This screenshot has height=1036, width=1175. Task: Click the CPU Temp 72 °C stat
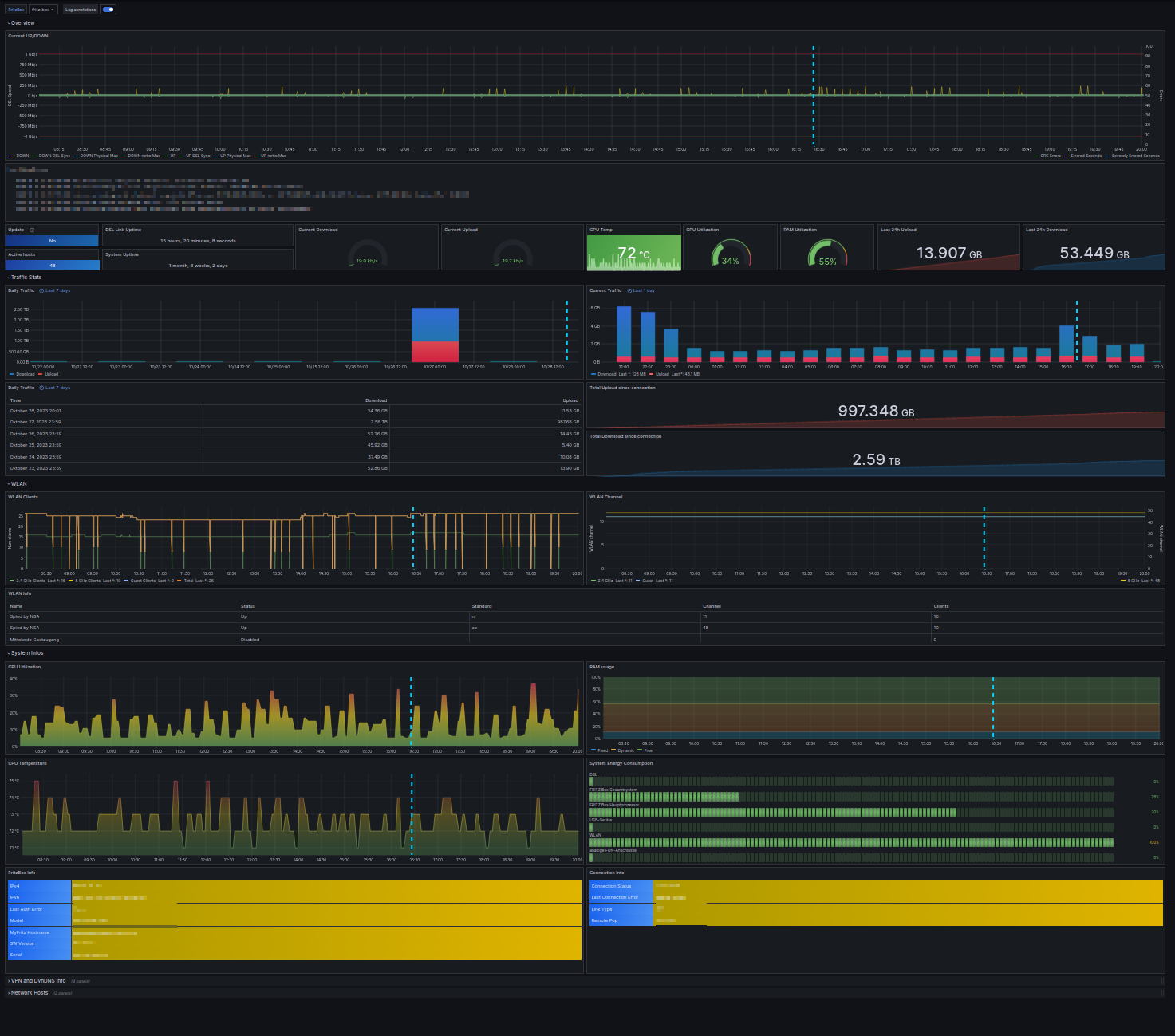click(634, 254)
